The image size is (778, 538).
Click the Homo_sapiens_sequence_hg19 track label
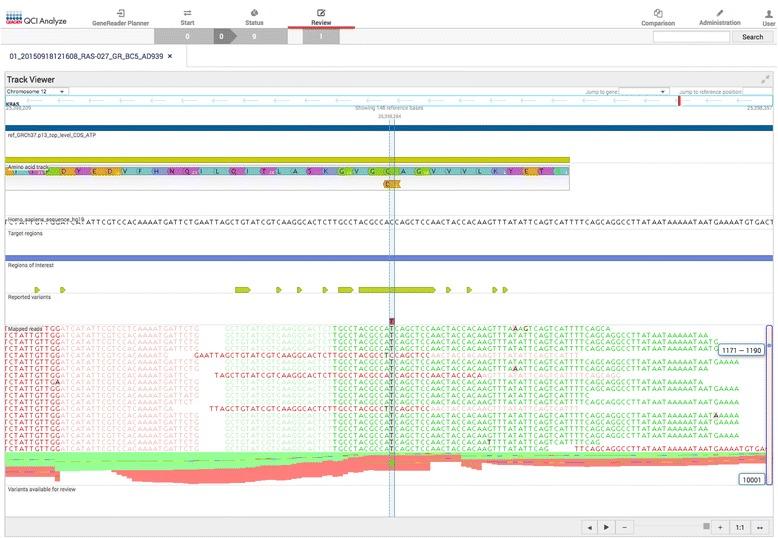46,218
